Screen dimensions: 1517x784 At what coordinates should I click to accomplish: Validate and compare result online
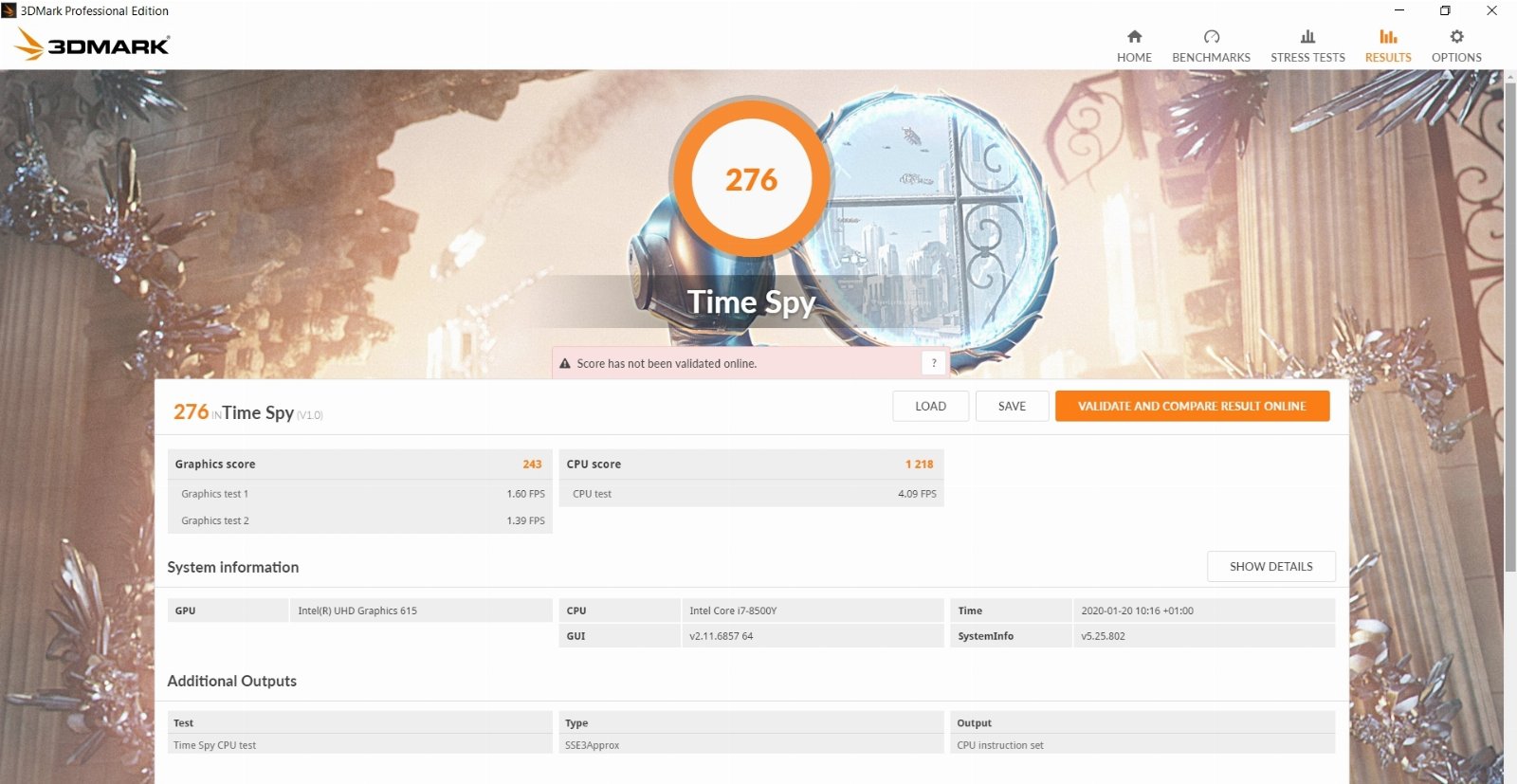[x=1192, y=406]
